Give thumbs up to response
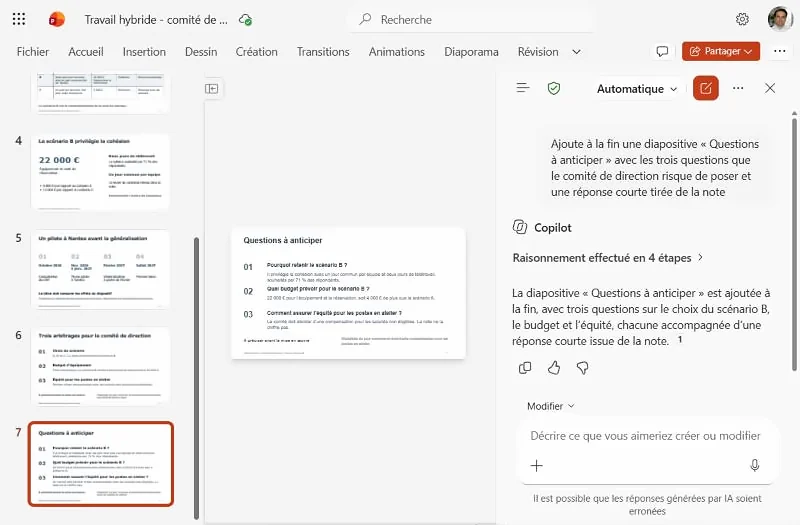 tap(554, 368)
